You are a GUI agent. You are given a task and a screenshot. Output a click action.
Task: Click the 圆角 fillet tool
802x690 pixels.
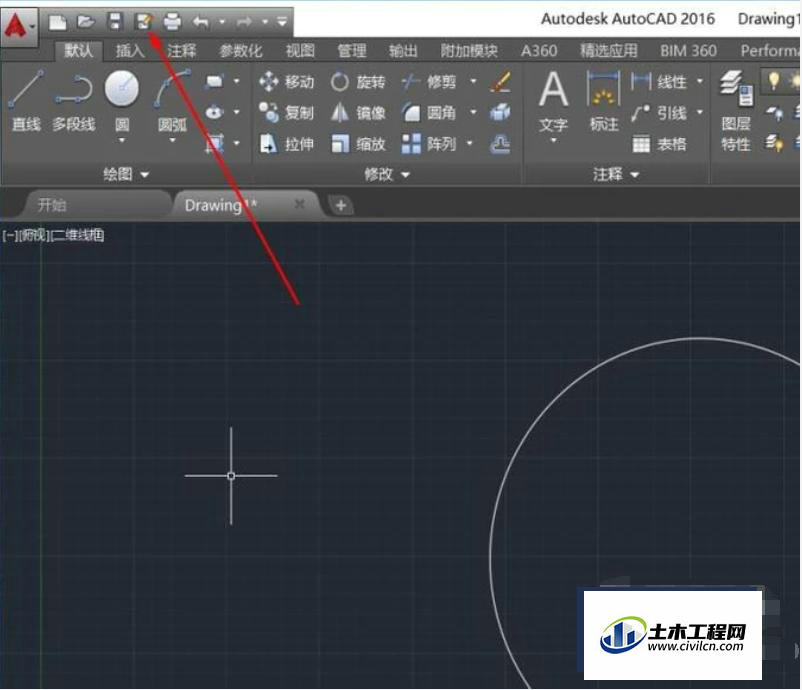pyautogui.click(x=429, y=113)
